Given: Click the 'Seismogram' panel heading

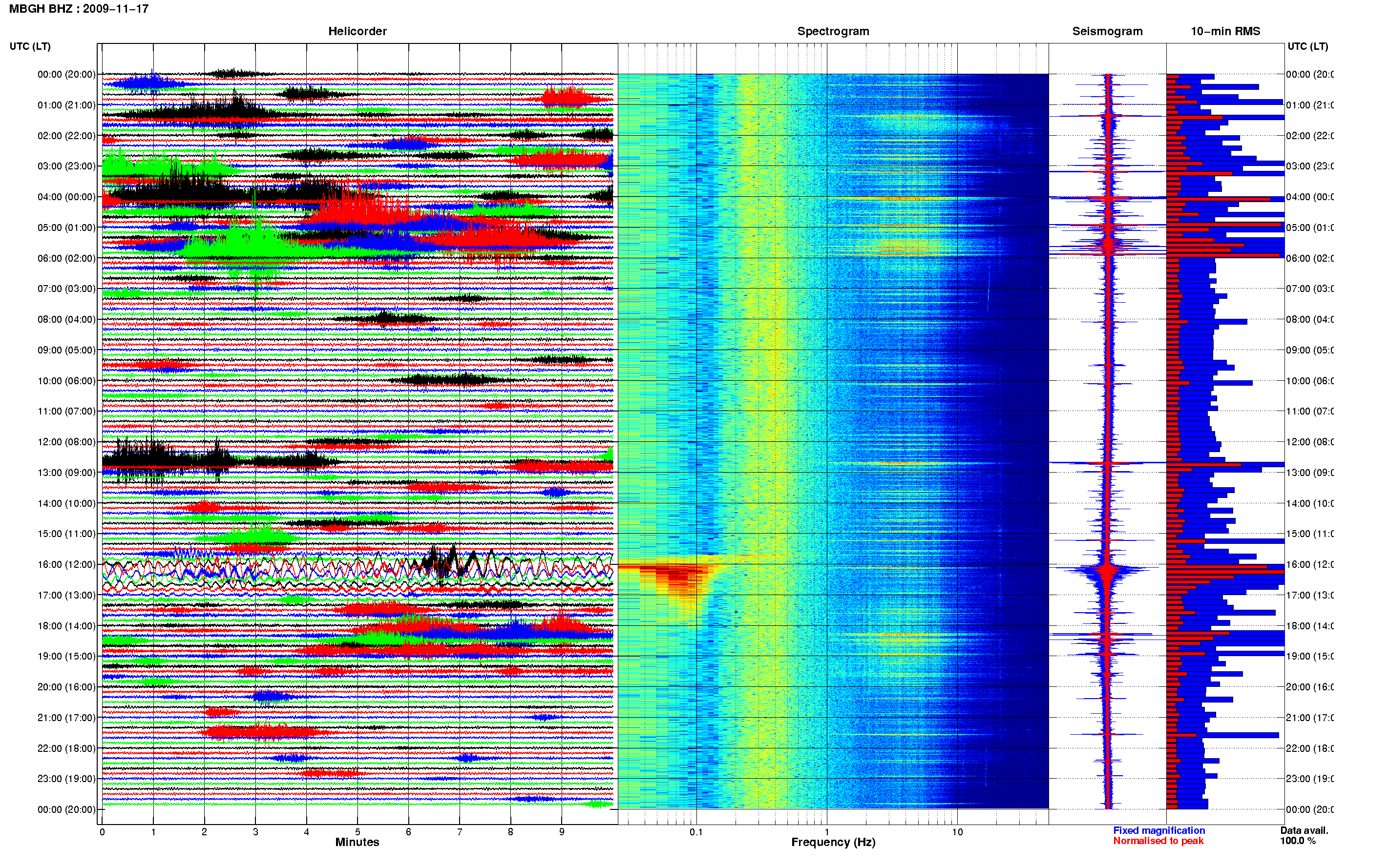Looking at the screenshot, I should point(1107,31).
